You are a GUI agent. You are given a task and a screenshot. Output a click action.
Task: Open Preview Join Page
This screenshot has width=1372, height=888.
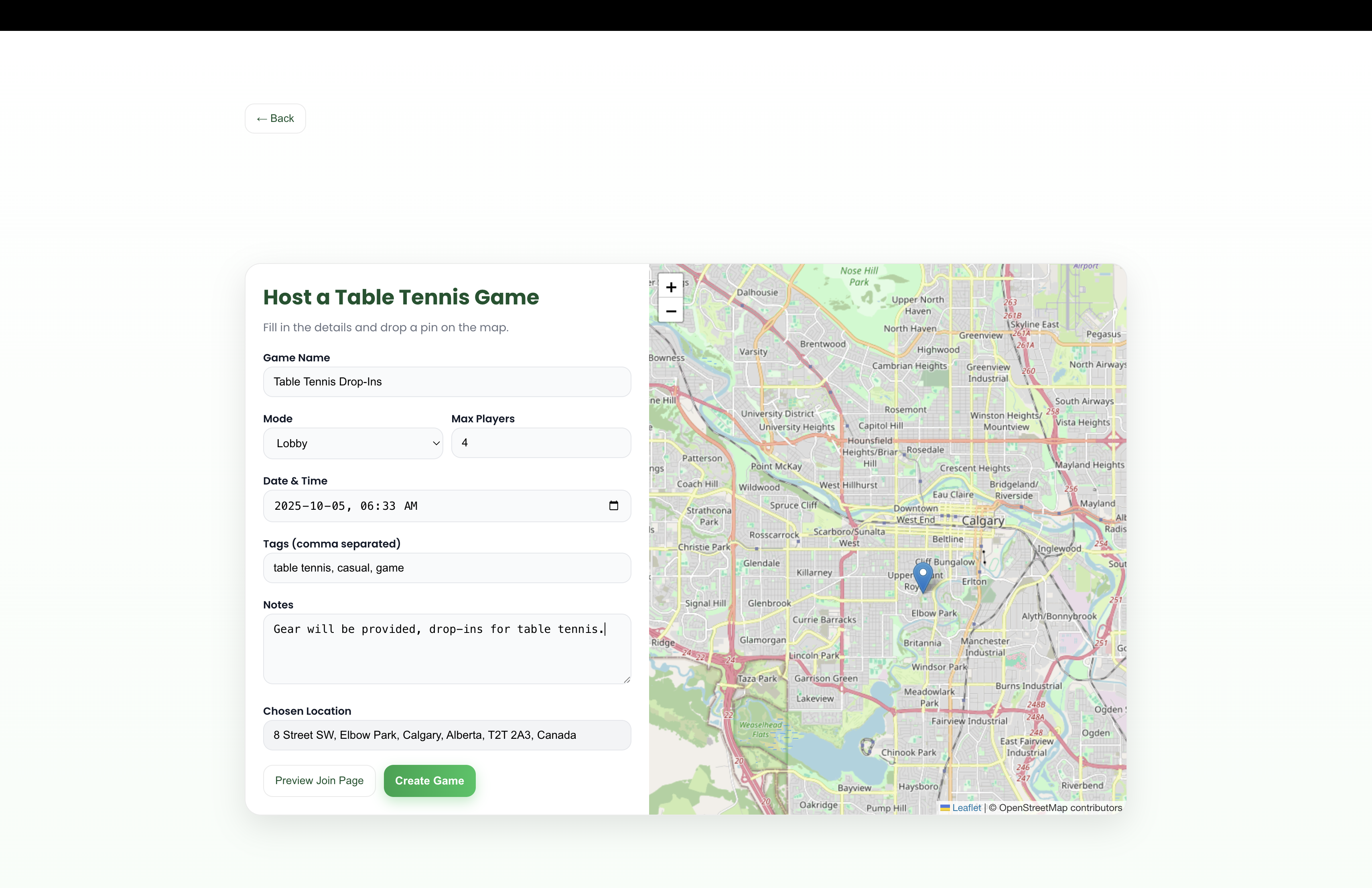[x=319, y=780]
